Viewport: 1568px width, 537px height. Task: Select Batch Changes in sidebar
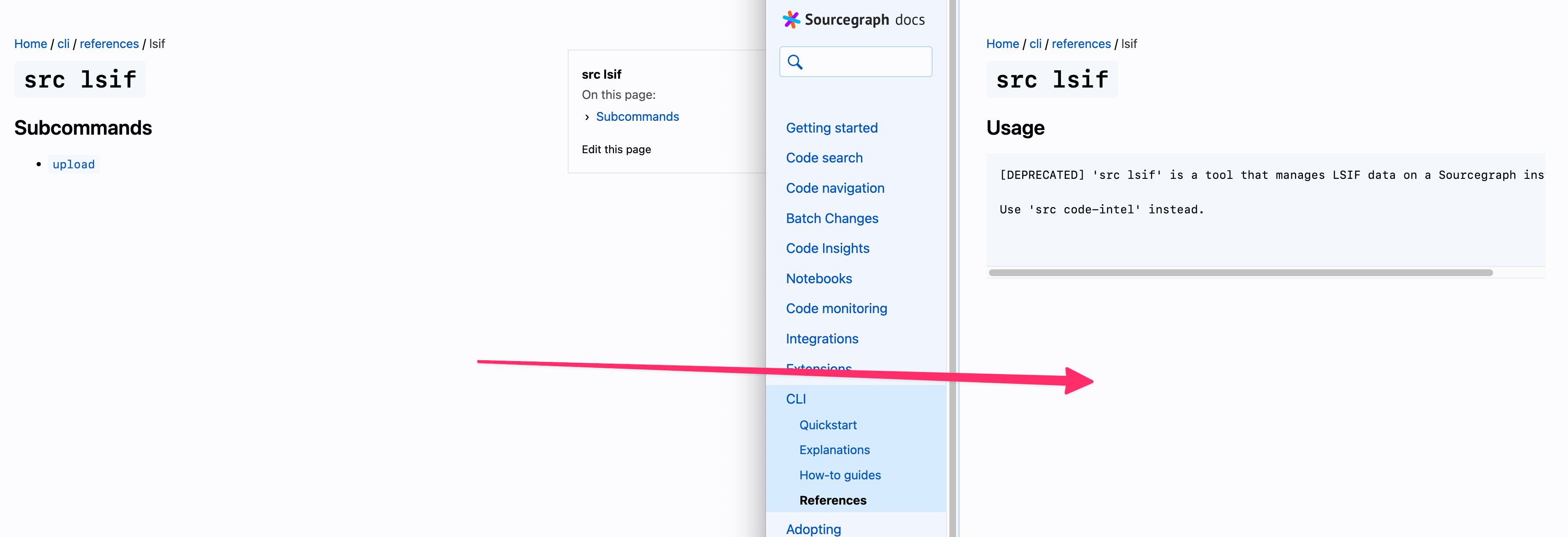tap(832, 218)
